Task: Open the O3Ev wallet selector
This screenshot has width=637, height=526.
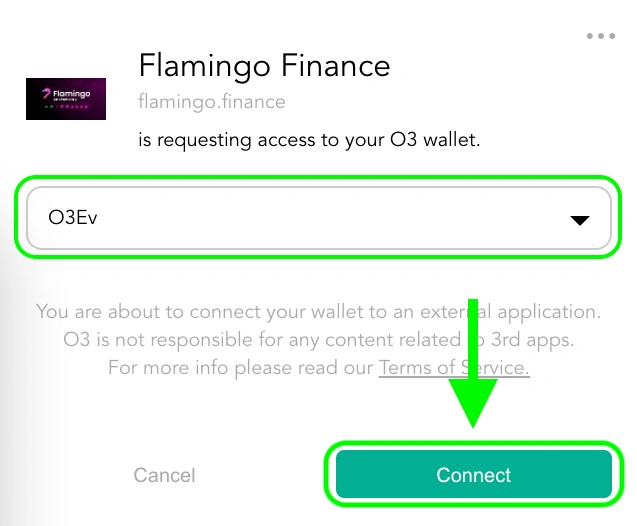Action: tap(319, 218)
